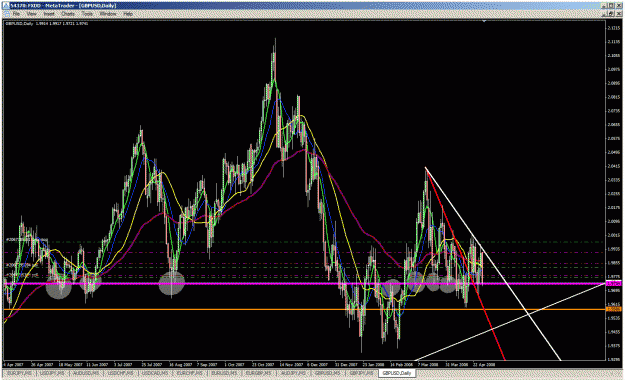Click the chart document icon beside File menu
Image resolution: width=625 pixels, height=380 pixels.
tap(6, 14)
